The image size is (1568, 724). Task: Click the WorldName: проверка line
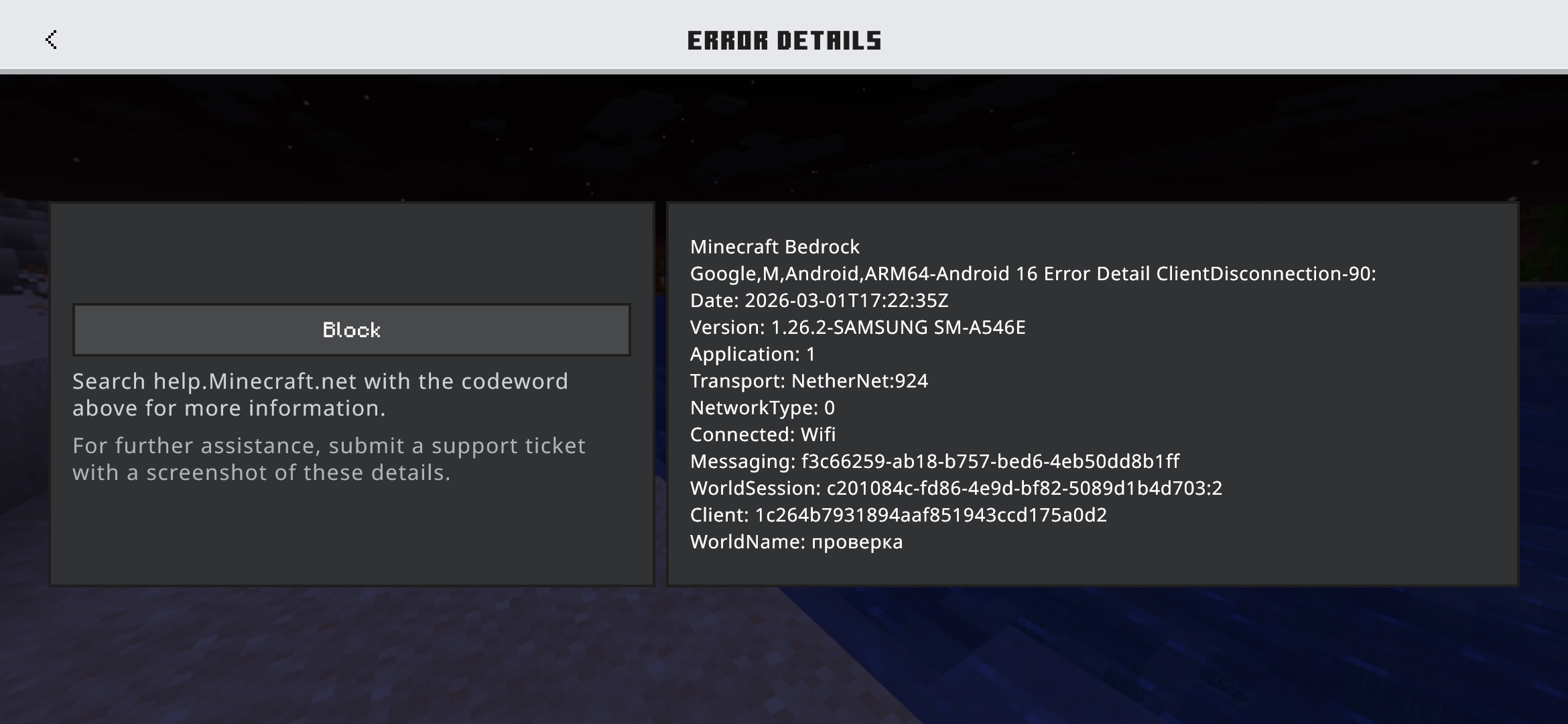click(x=796, y=542)
